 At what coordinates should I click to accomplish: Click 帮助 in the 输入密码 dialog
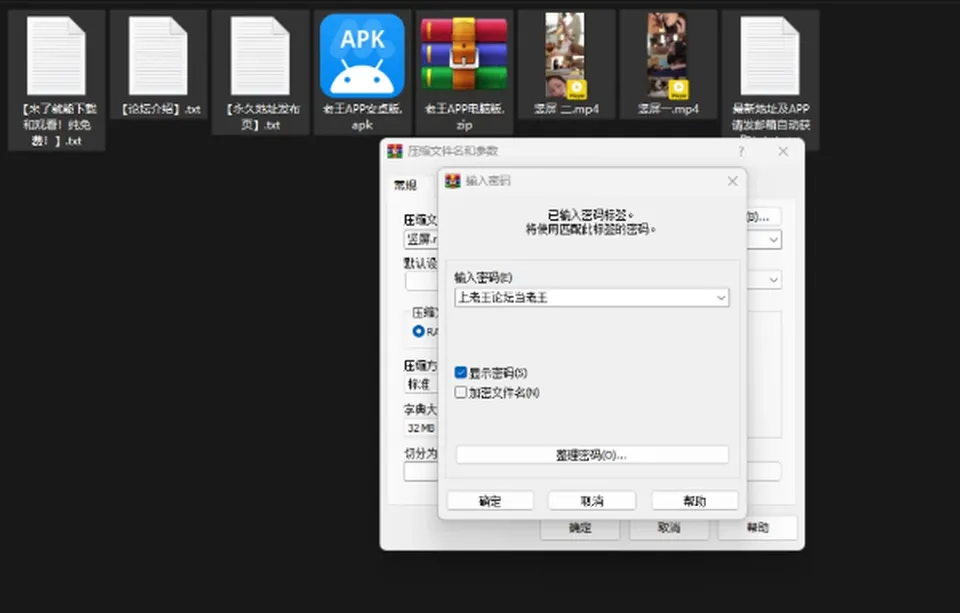point(695,501)
